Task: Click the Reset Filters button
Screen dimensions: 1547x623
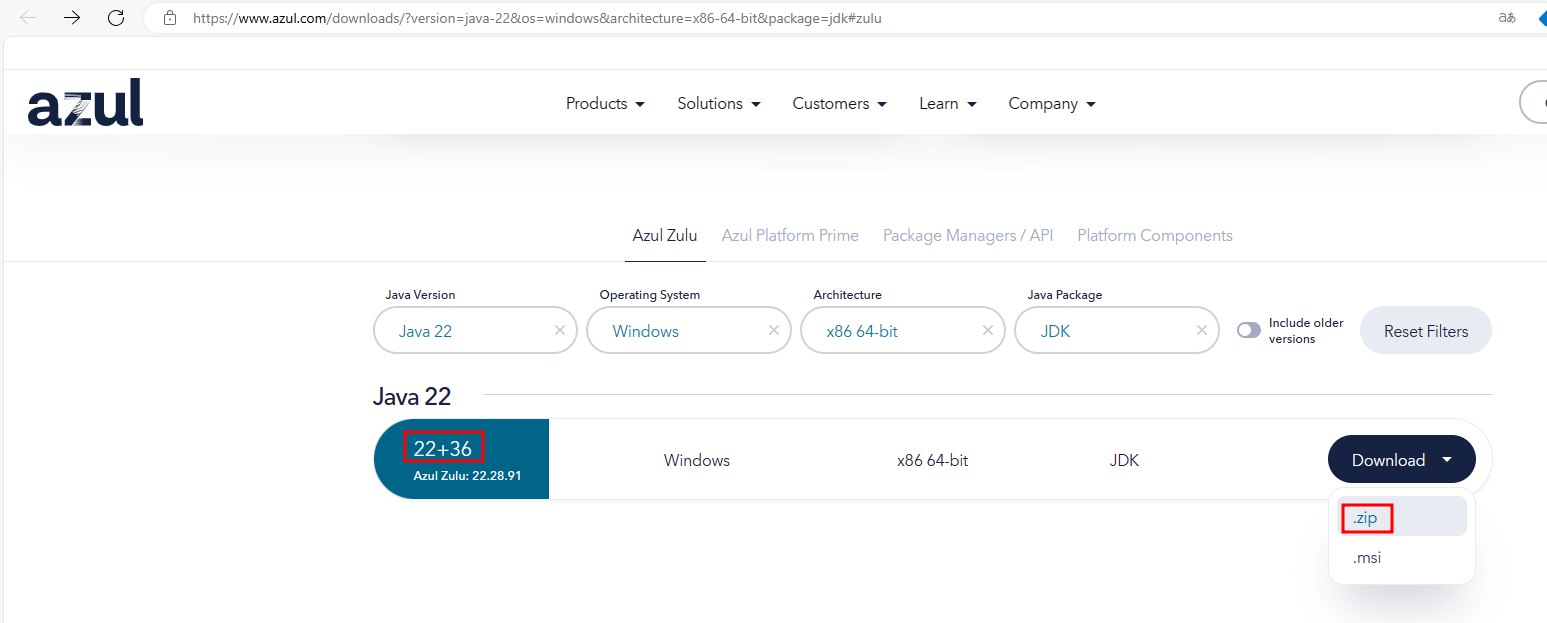Action: point(1426,331)
